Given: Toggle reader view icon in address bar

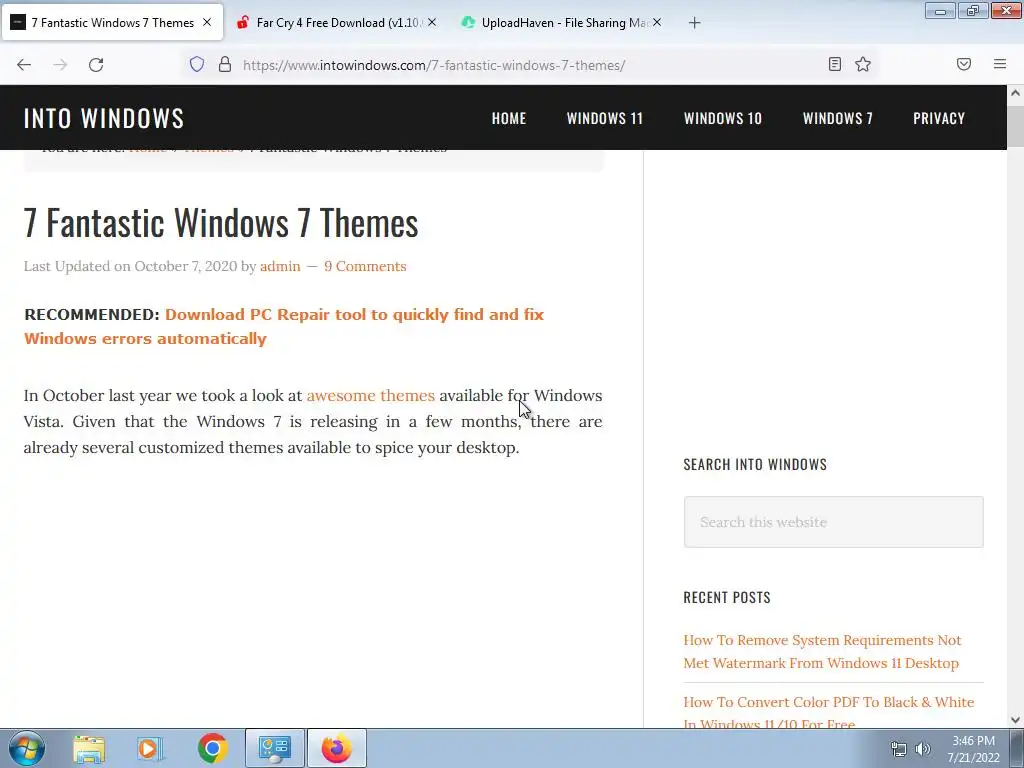Looking at the screenshot, I should (835, 64).
